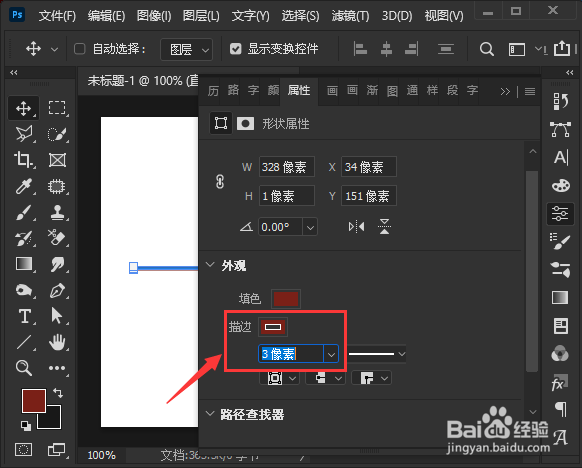Select the Zoom tool in toolbox

[x=23, y=368]
